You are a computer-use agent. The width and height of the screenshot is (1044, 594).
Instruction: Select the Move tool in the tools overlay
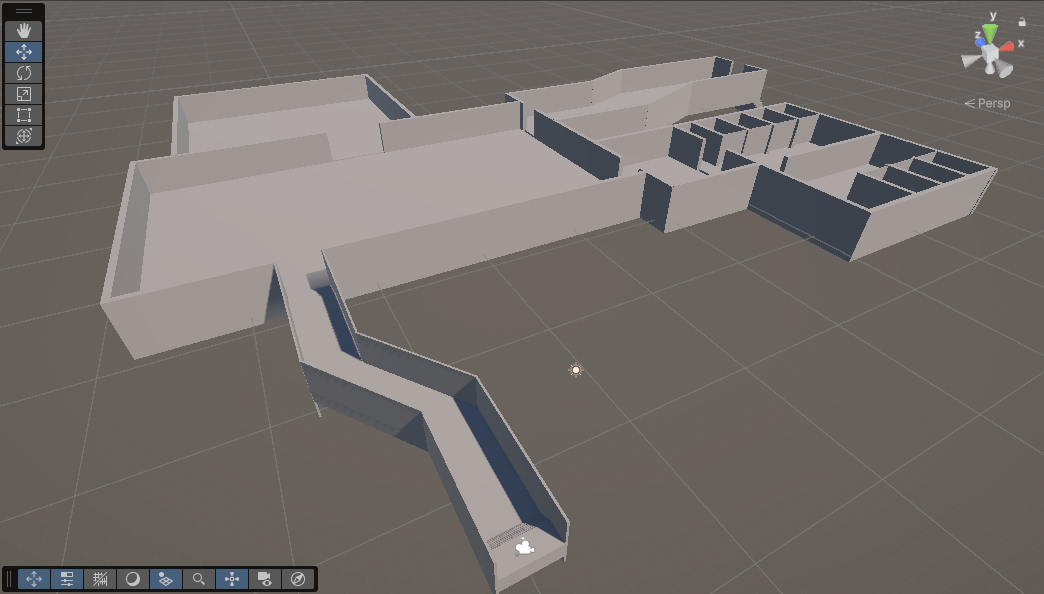pyautogui.click(x=24, y=52)
